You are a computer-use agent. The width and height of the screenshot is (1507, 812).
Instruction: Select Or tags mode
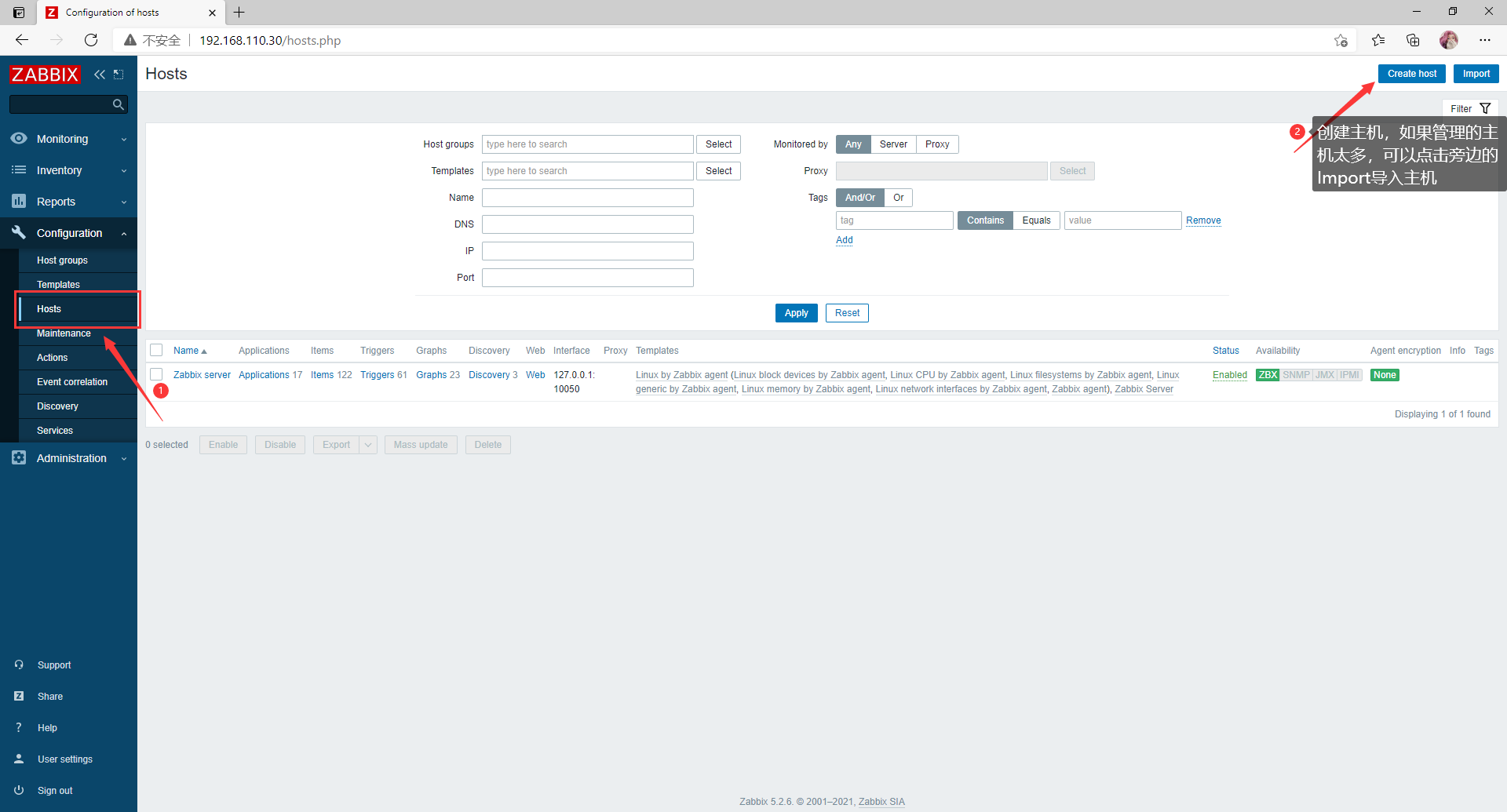pyautogui.click(x=899, y=198)
